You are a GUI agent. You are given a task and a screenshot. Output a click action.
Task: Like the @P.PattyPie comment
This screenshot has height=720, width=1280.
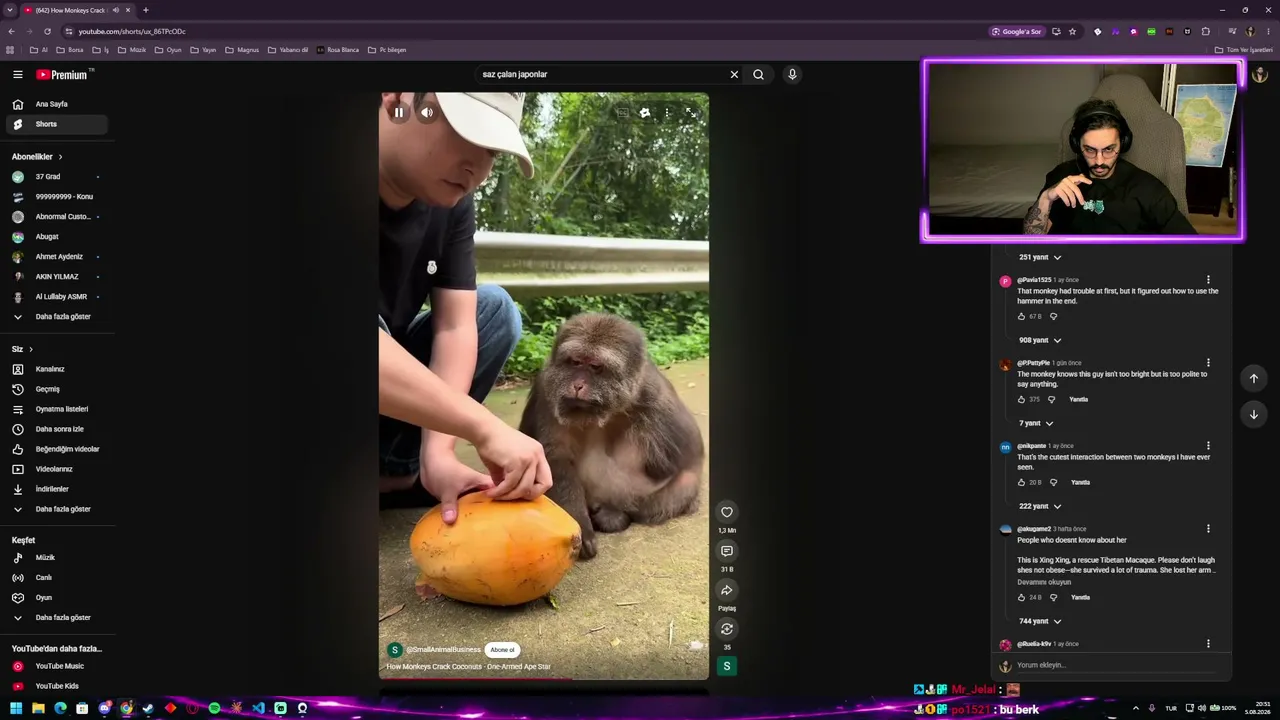(x=1021, y=399)
